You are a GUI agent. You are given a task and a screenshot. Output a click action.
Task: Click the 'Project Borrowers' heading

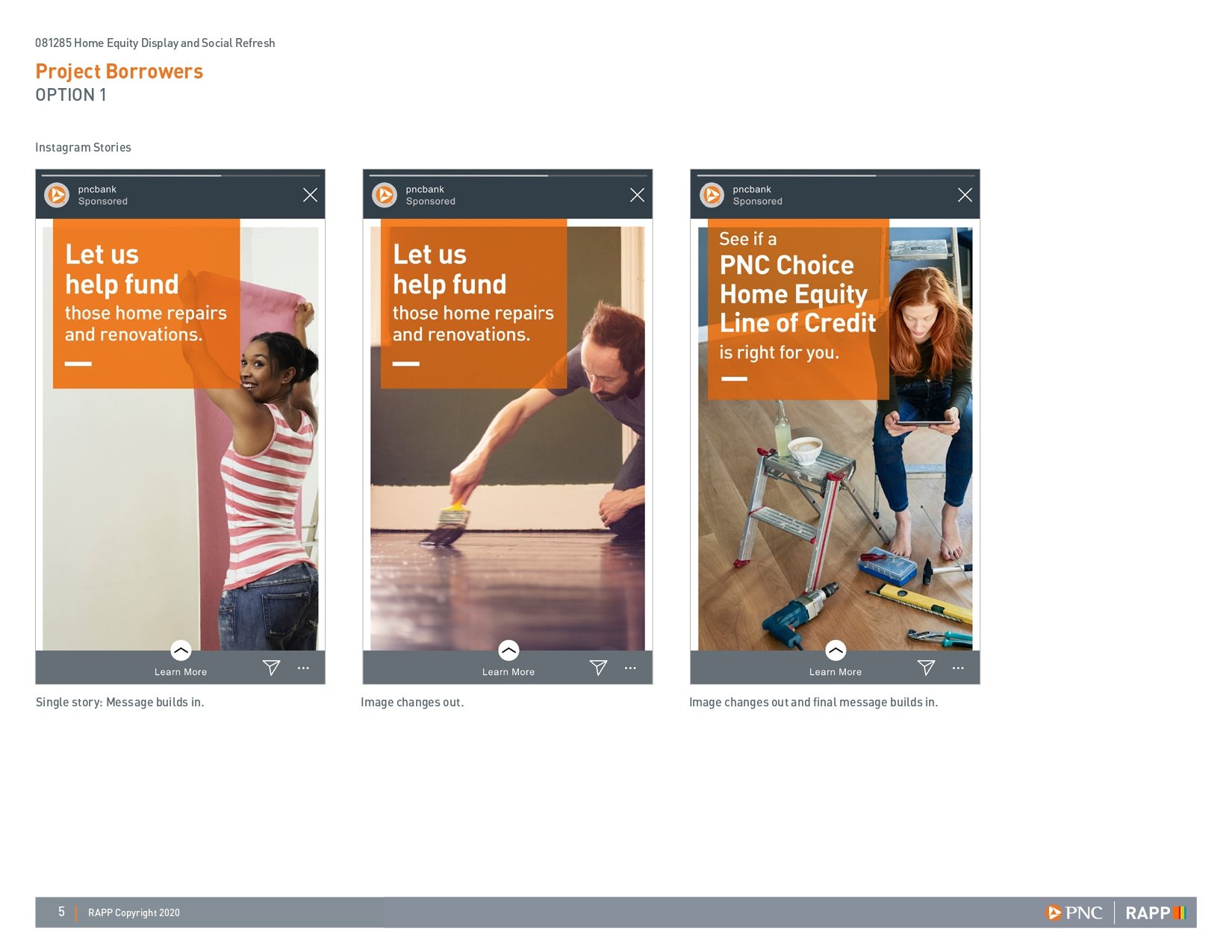tap(119, 72)
